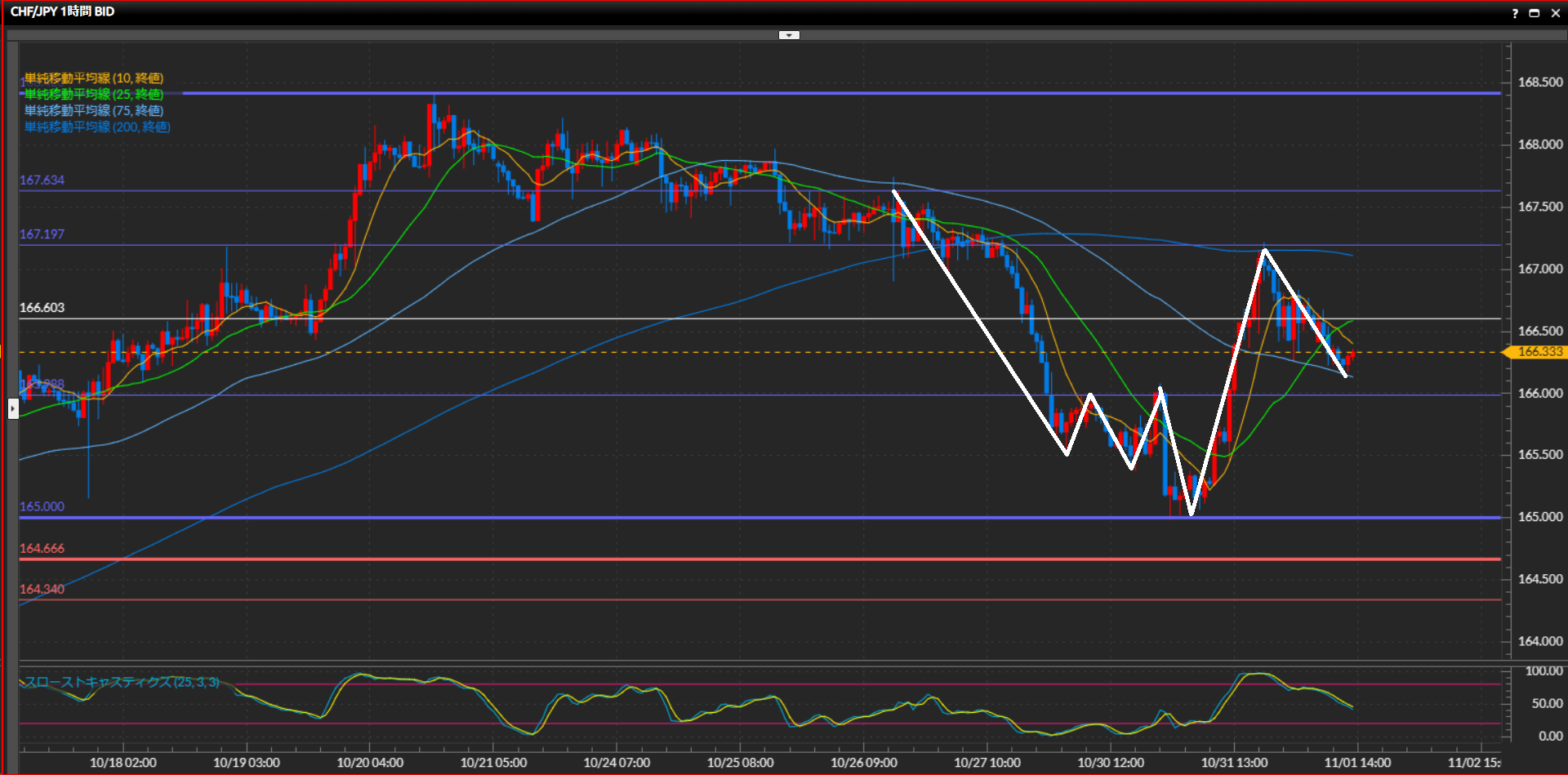Select the 単純移動平均線 (25, 終値) indicator label

94,95
